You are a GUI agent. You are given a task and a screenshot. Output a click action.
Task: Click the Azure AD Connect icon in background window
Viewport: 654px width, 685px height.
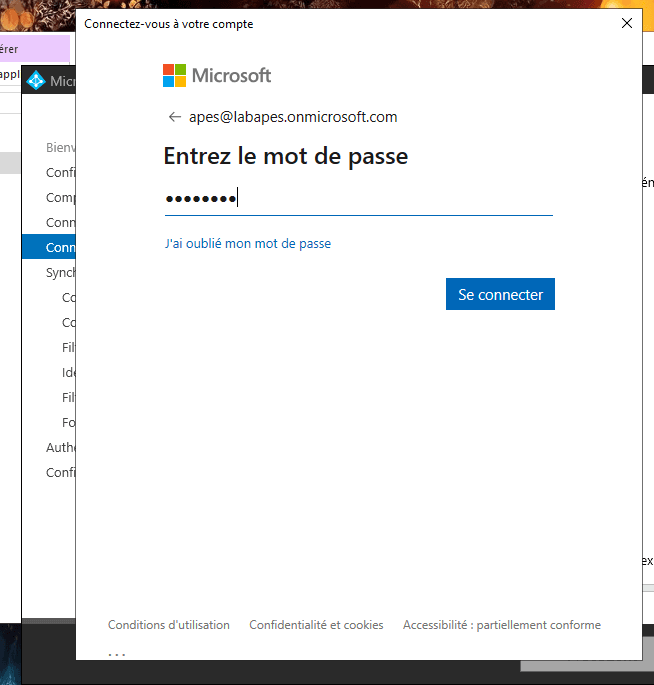[36, 81]
